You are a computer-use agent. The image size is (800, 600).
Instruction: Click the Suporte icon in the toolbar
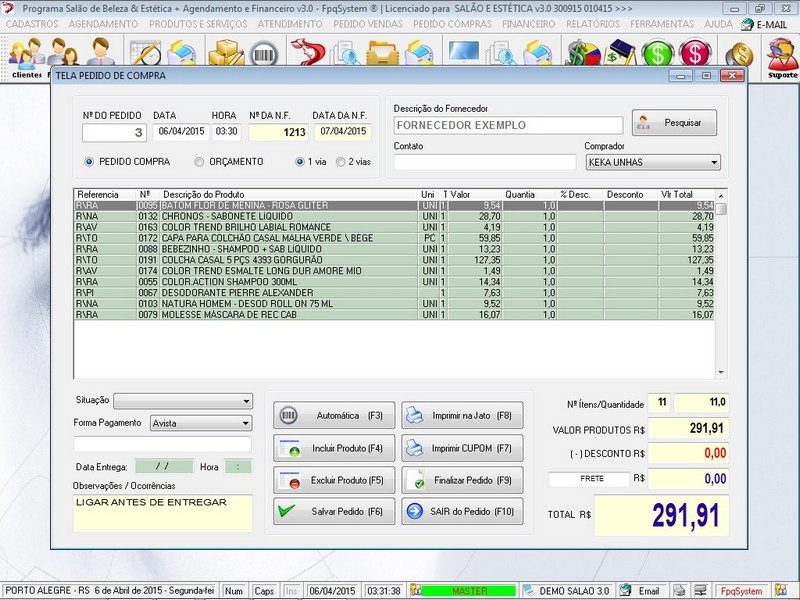tap(781, 57)
